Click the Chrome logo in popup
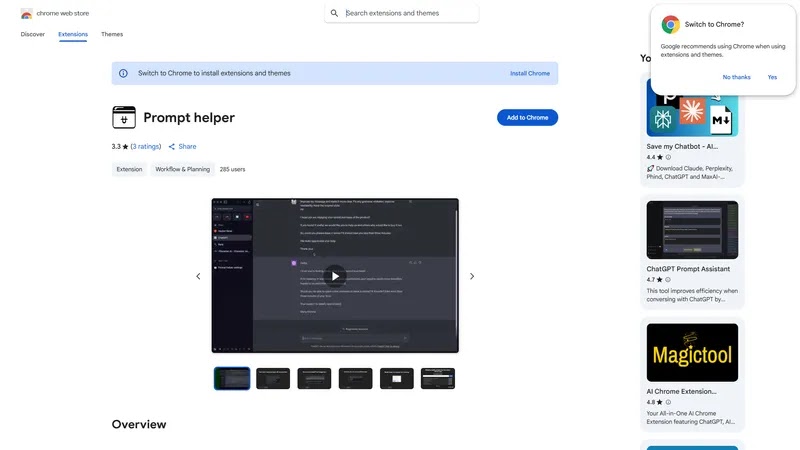This screenshot has height=450, width=800. 670,24
